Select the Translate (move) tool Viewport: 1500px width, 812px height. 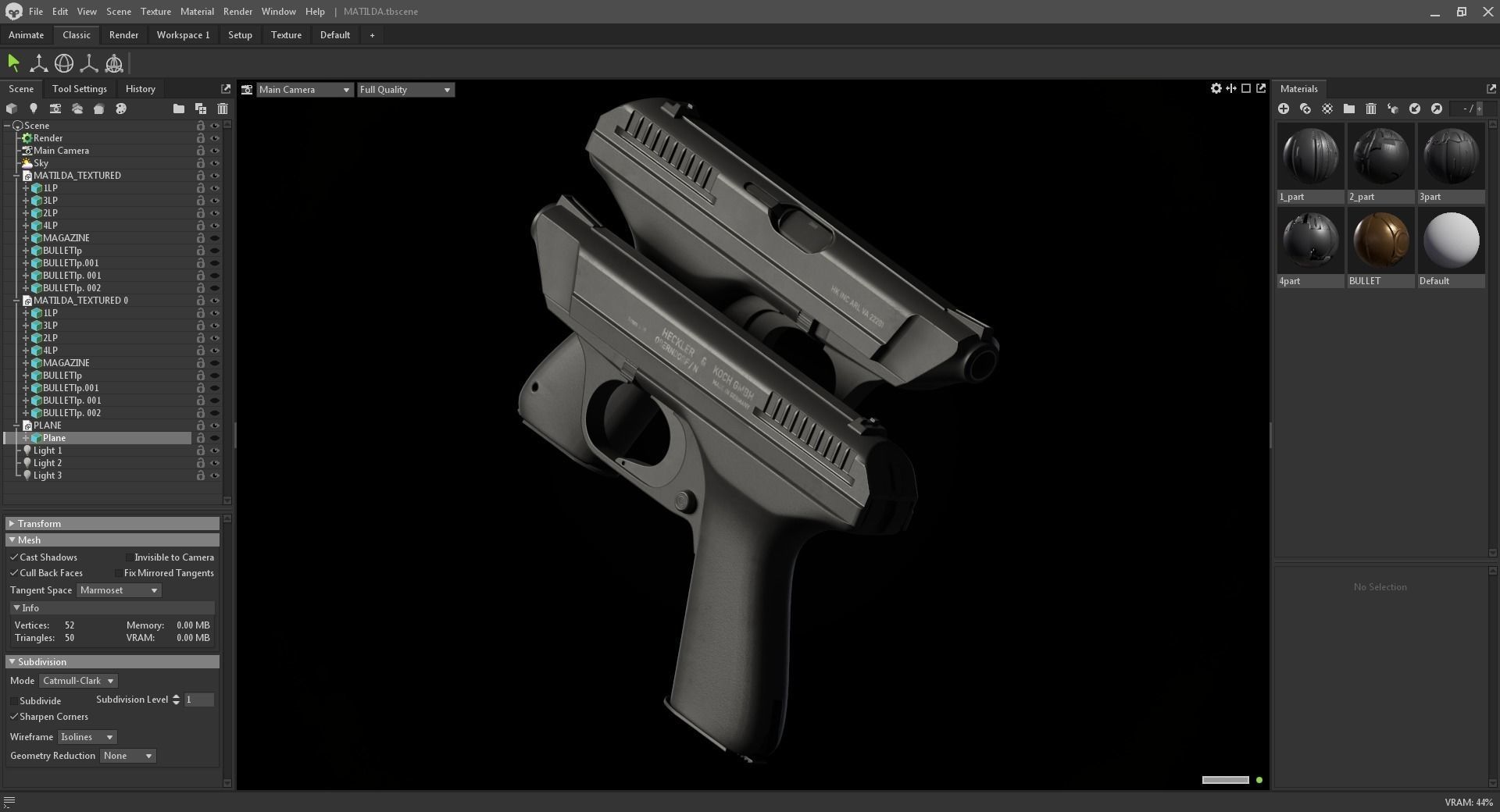[x=38, y=63]
